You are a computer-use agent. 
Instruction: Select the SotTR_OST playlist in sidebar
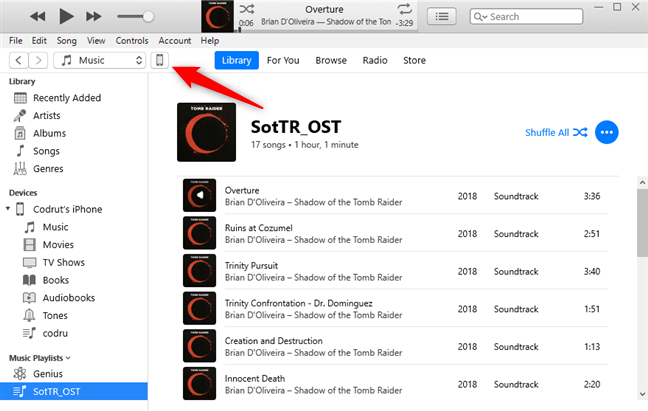coord(74,391)
